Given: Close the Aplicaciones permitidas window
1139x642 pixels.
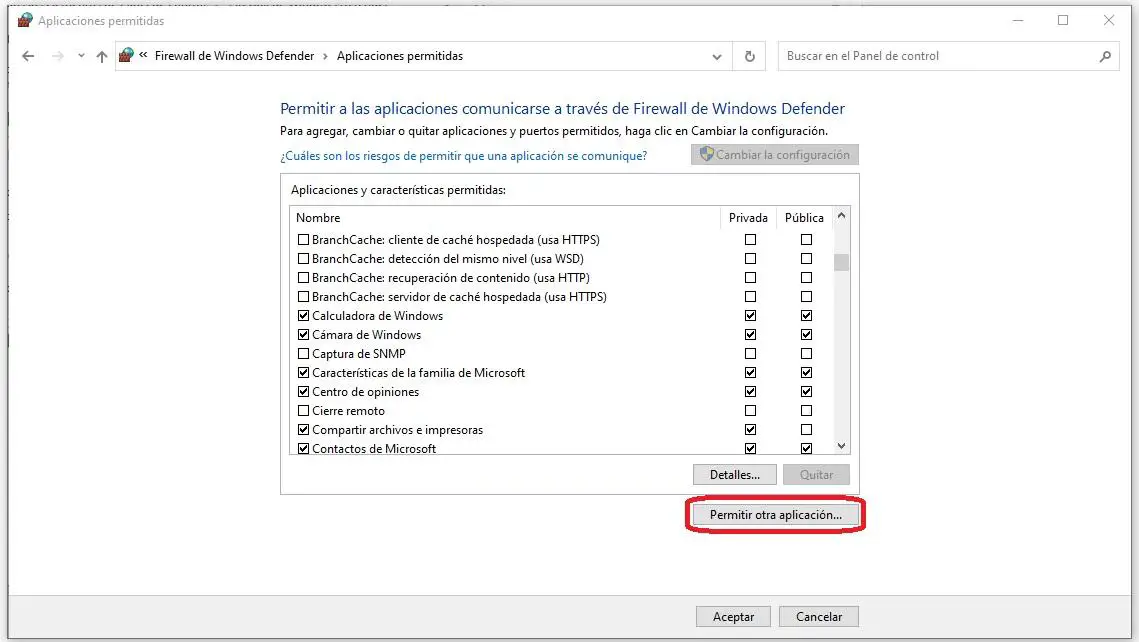Looking at the screenshot, I should (x=1108, y=20).
